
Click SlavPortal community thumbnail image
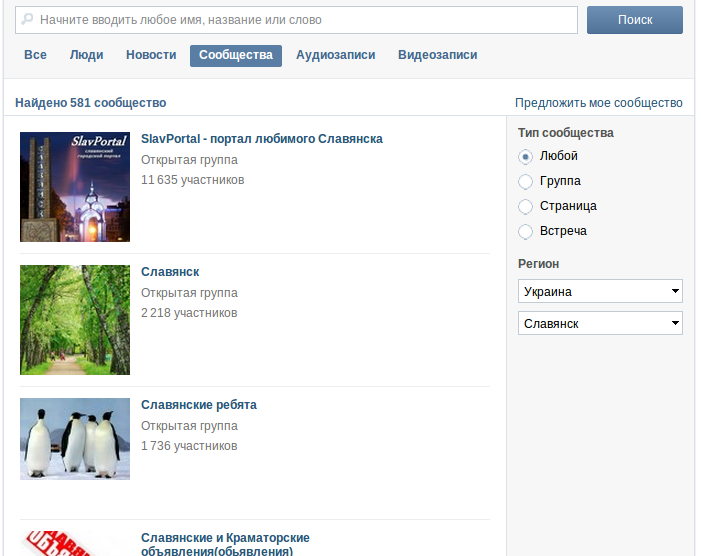tap(75, 187)
